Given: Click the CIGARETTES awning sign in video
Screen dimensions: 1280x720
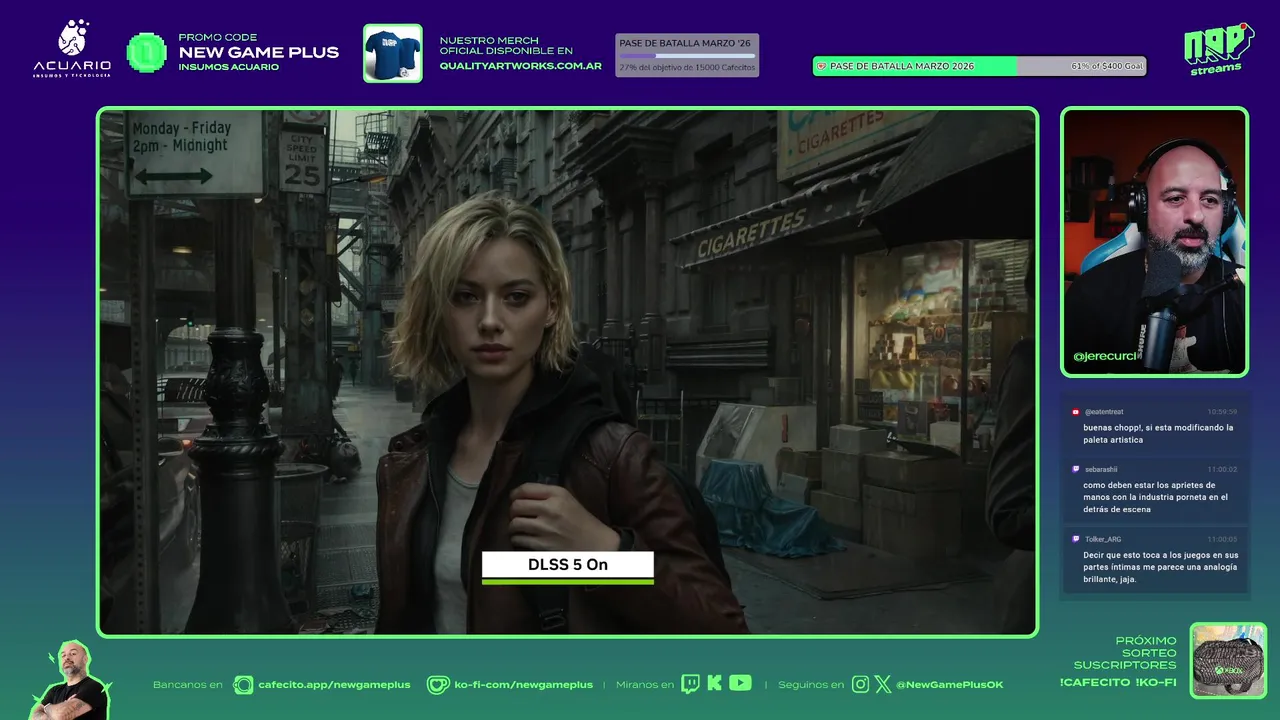Looking at the screenshot, I should (752, 233).
